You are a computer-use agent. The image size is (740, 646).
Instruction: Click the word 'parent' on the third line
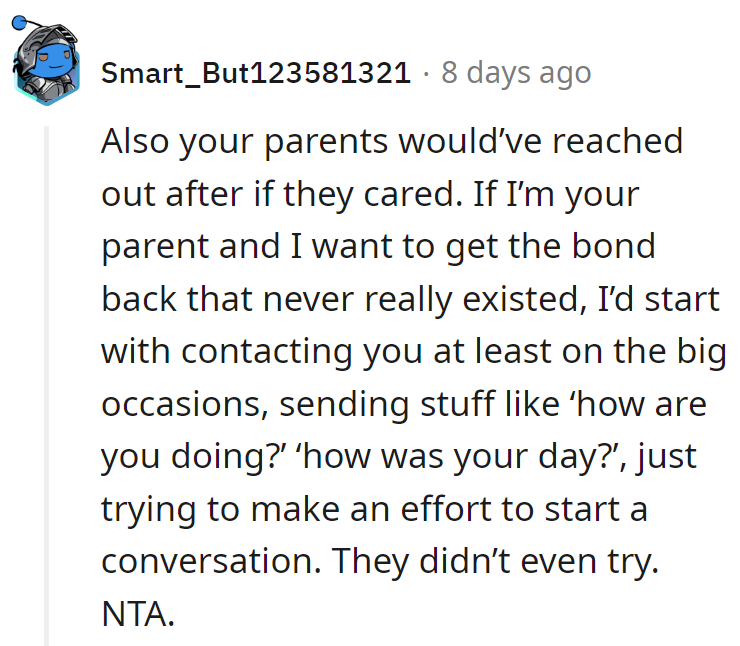157,247
